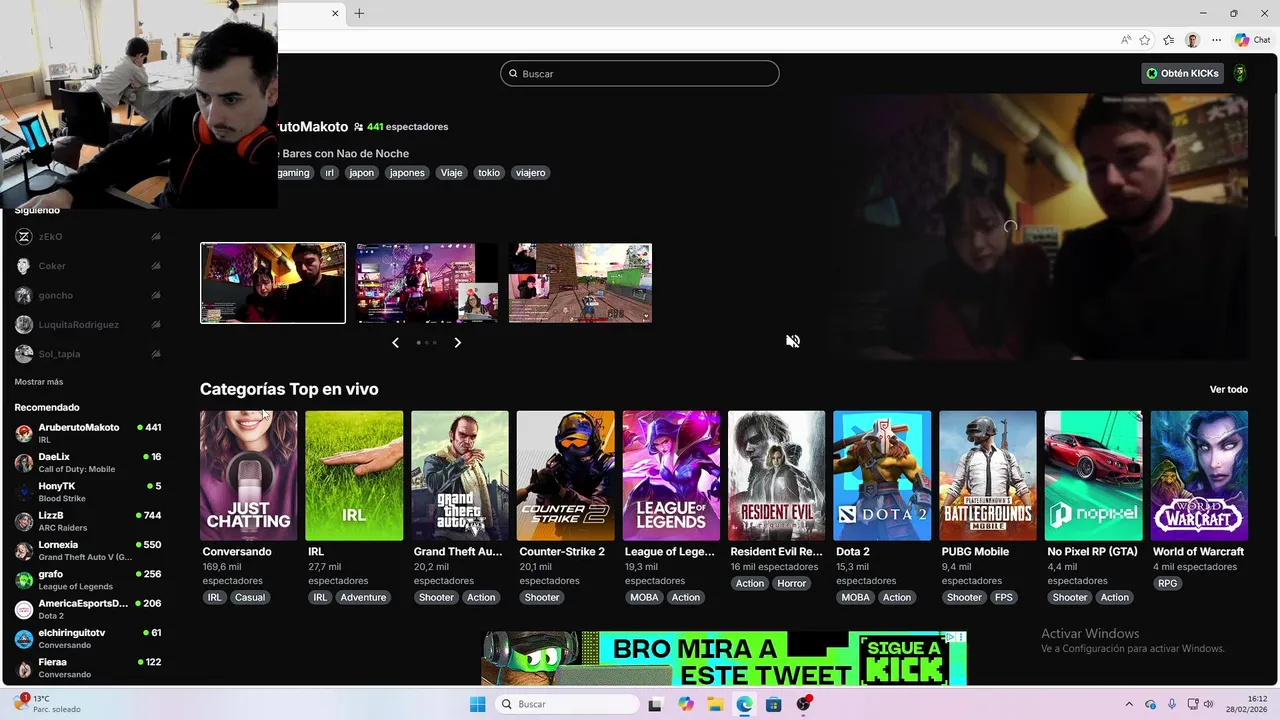
Task: Open HonyTK avatar in Recomendado
Action: (23, 492)
